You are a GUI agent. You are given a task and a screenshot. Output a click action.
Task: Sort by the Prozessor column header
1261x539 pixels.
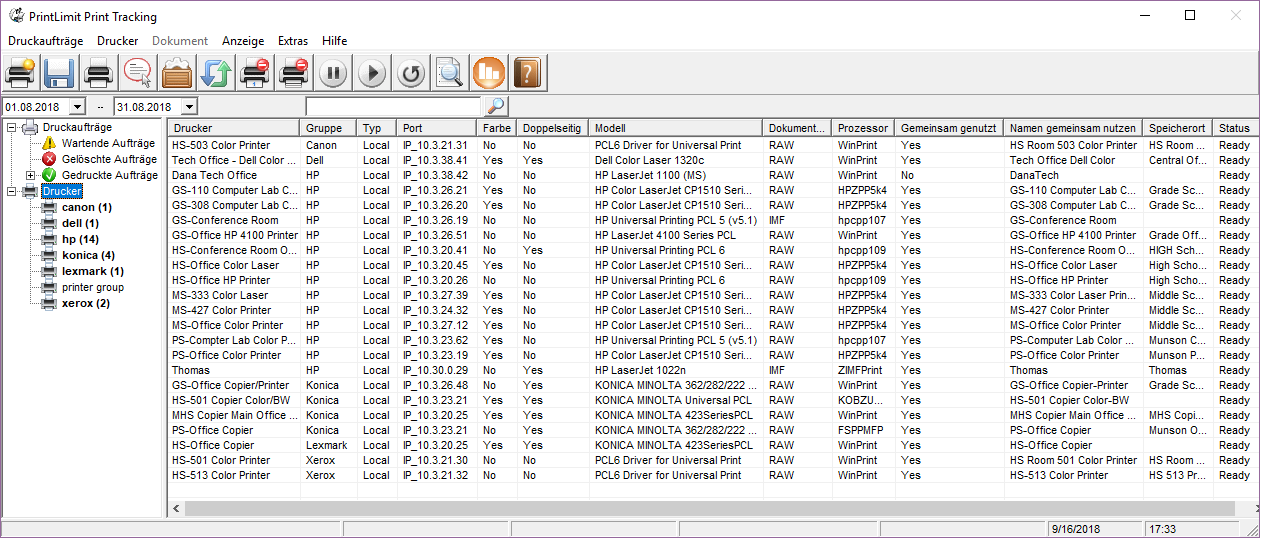[864, 128]
